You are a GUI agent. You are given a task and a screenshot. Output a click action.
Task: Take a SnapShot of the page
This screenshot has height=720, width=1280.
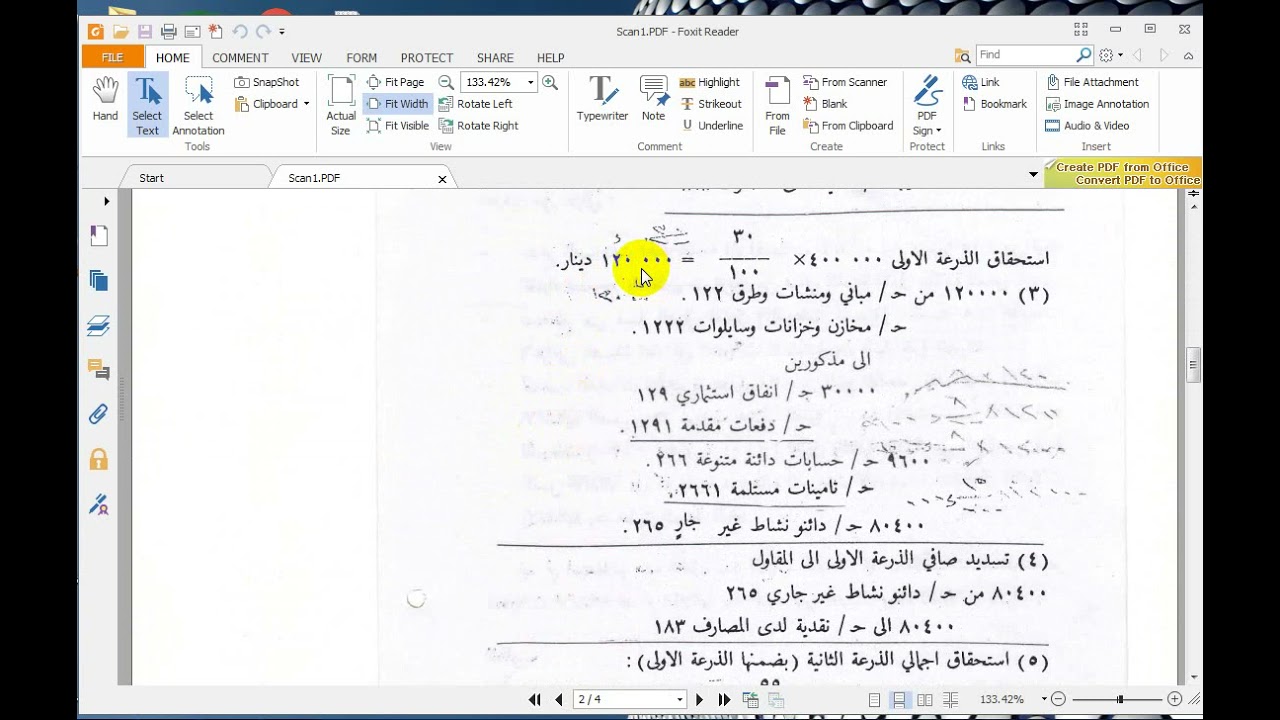coord(266,82)
